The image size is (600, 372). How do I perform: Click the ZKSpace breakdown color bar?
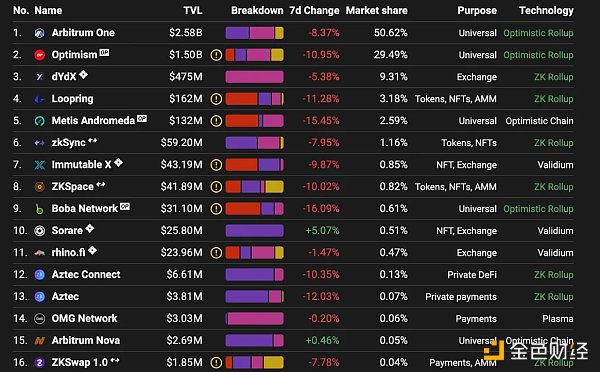click(x=254, y=187)
